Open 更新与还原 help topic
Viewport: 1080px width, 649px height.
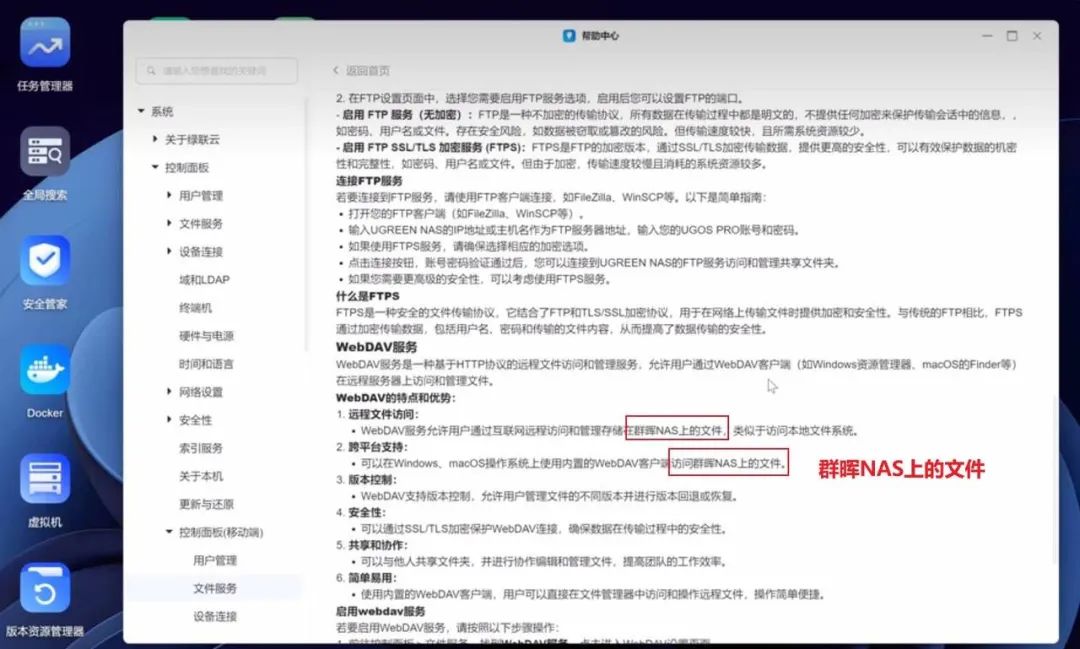206,504
